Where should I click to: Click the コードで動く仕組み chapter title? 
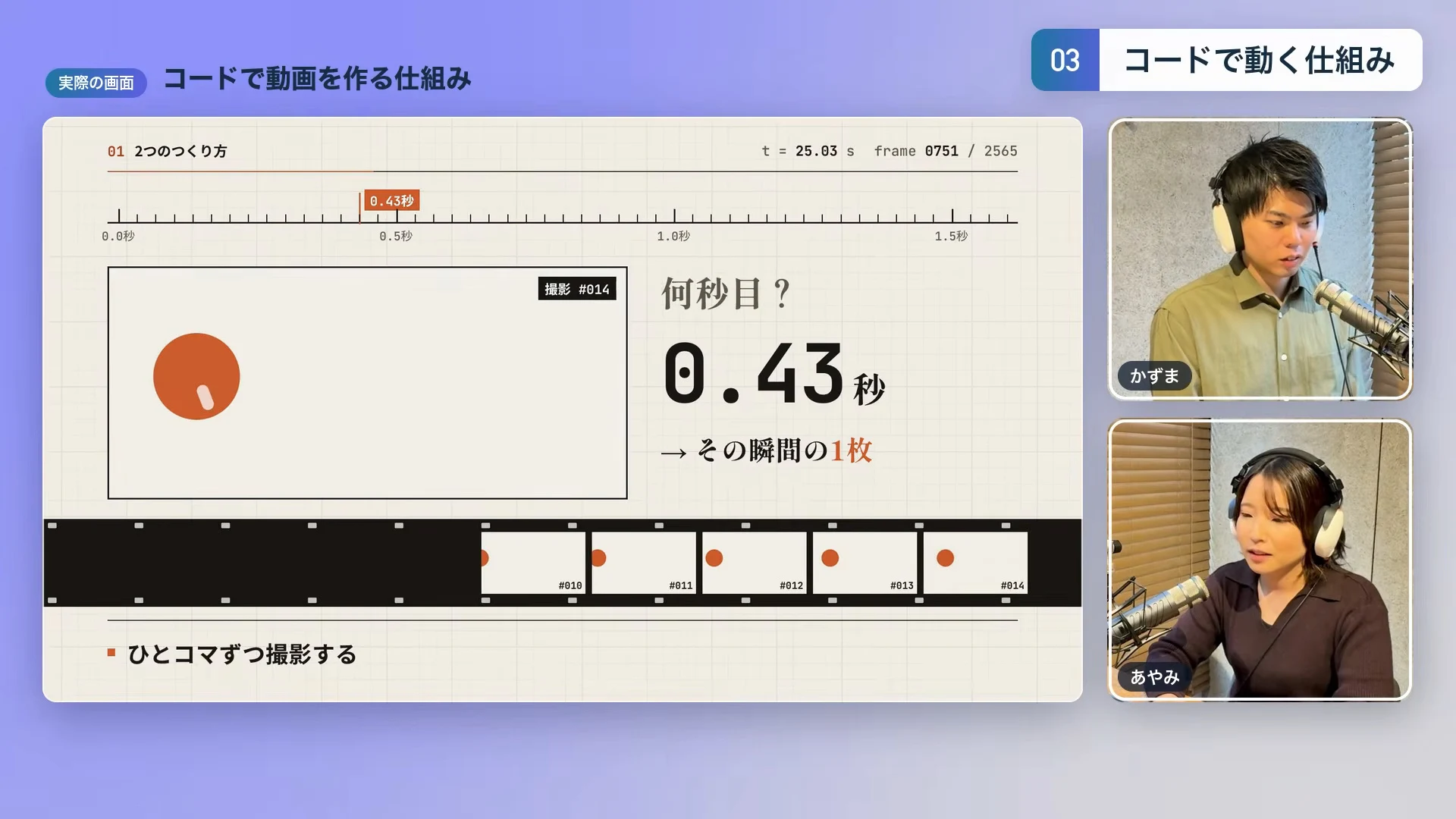tap(1260, 60)
